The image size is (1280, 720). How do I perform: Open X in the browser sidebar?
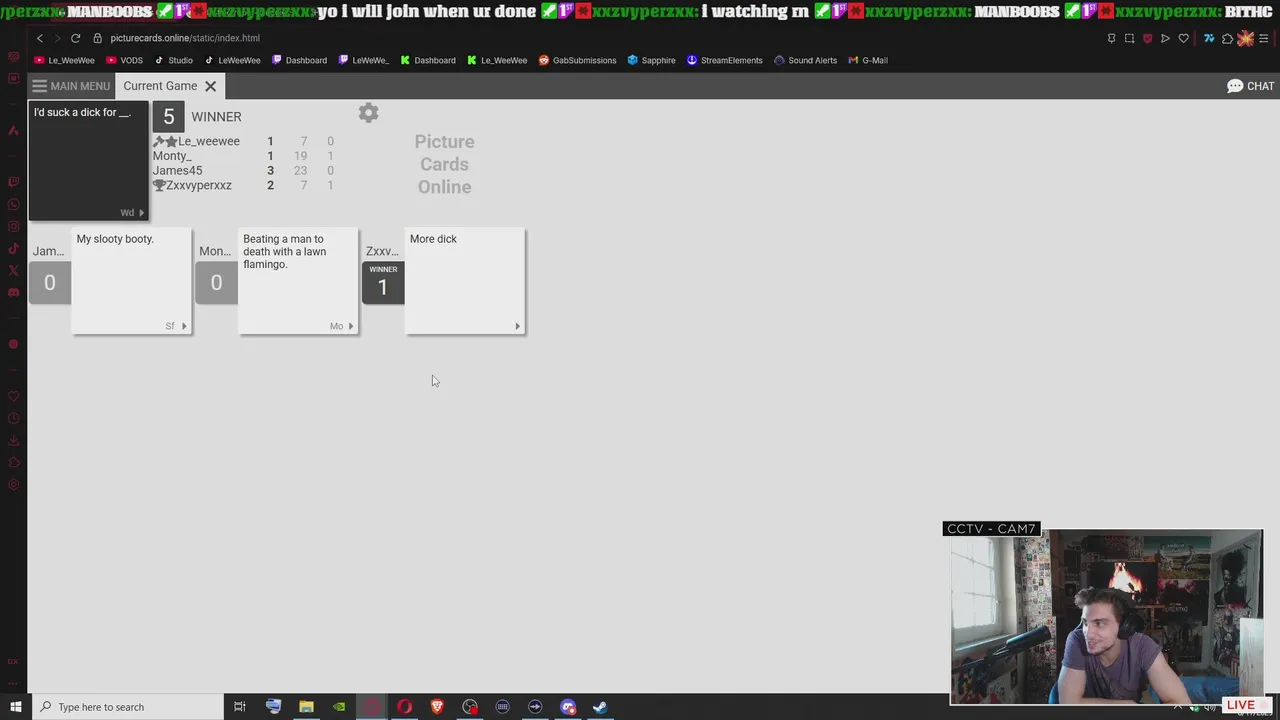click(x=13, y=271)
